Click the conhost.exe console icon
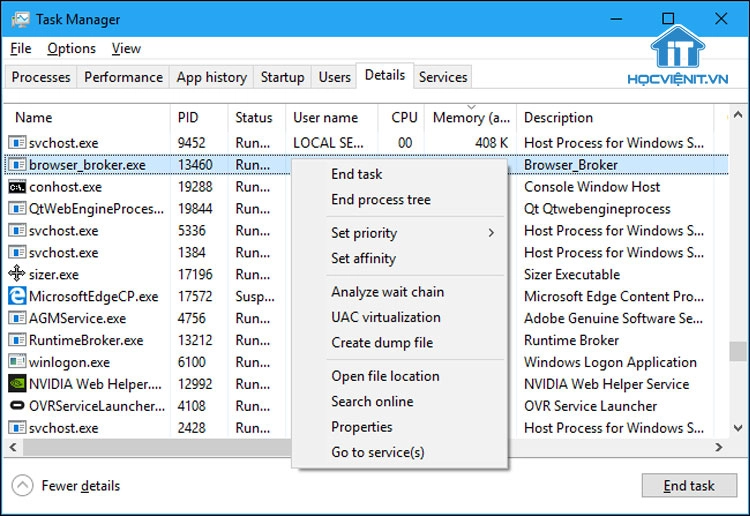This screenshot has height=516, width=750. [17, 187]
